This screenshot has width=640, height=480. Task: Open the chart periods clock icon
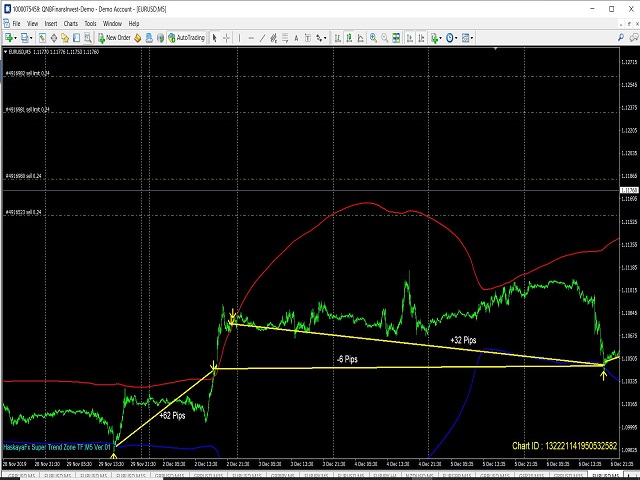(449, 38)
